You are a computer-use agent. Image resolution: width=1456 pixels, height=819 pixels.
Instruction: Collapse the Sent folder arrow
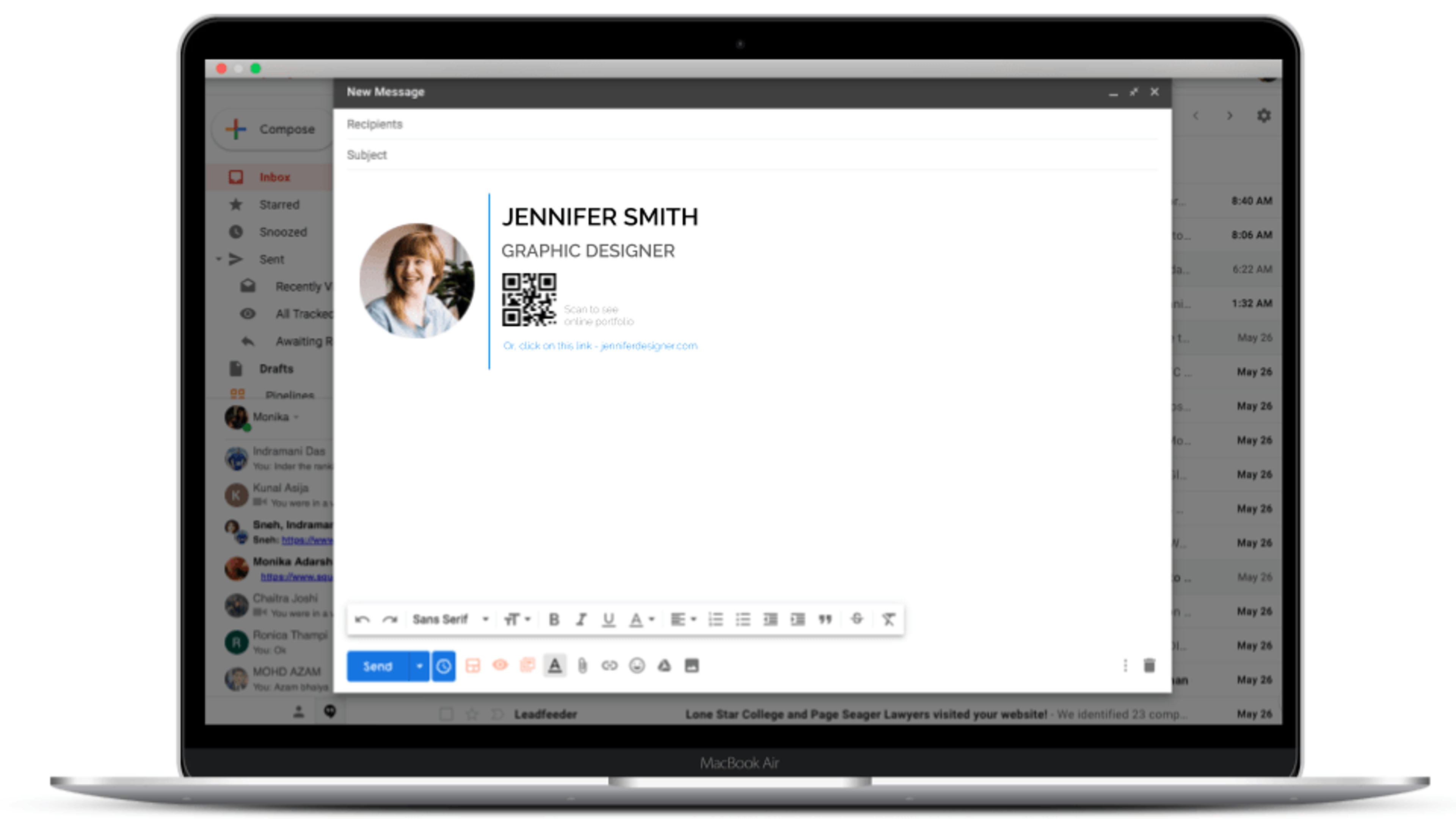218,259
